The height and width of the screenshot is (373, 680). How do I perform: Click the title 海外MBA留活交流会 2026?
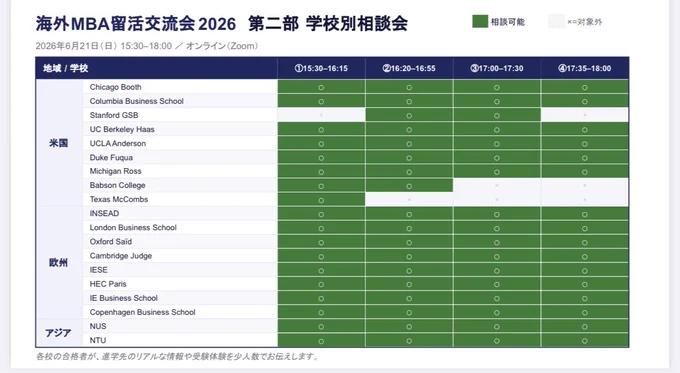136,24
